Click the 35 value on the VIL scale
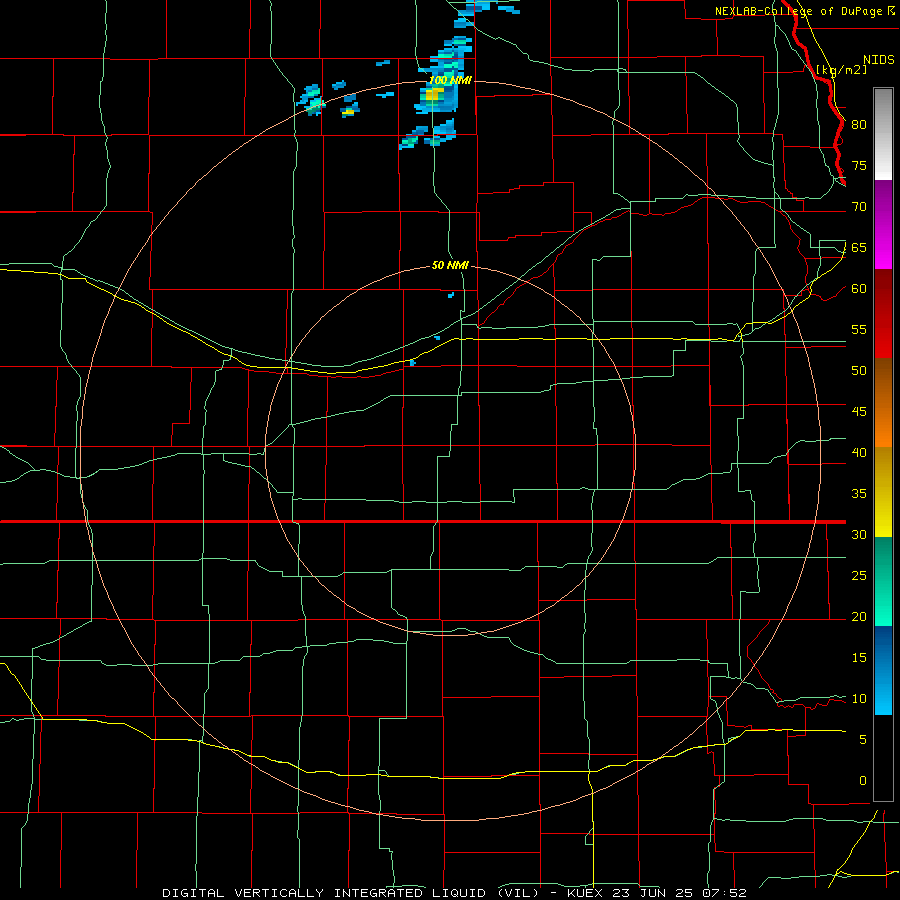900x900 pixels. 859,494
